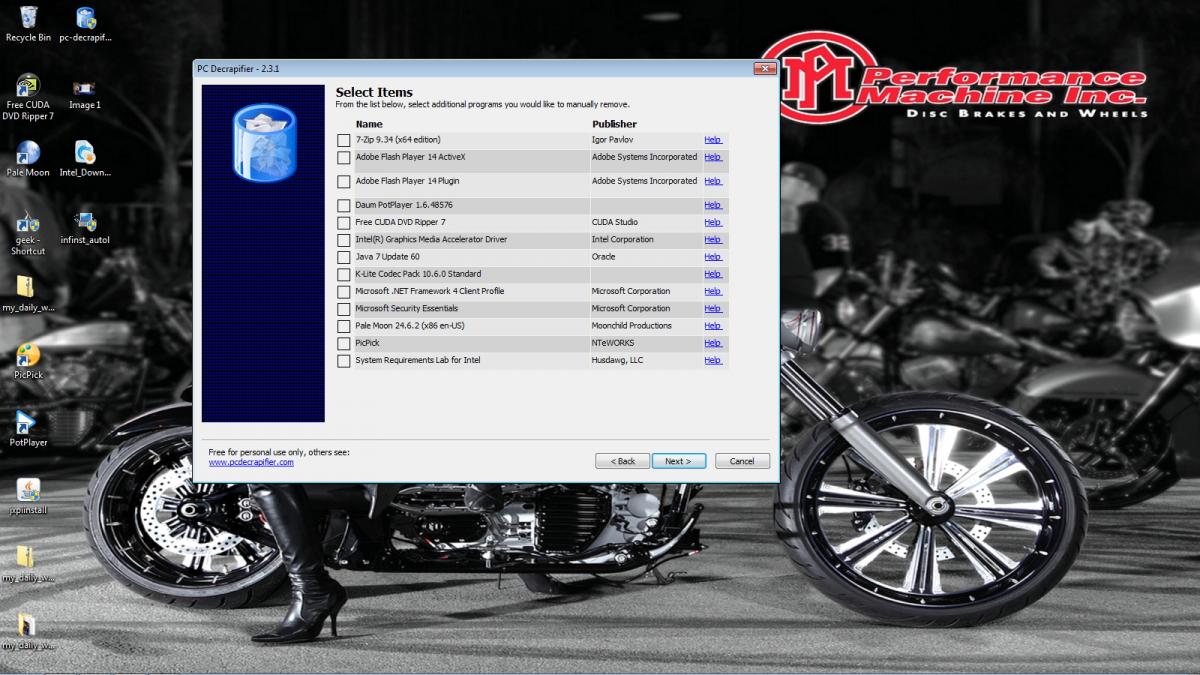
Task: Click the Name column header
Action: coord(369,124)
